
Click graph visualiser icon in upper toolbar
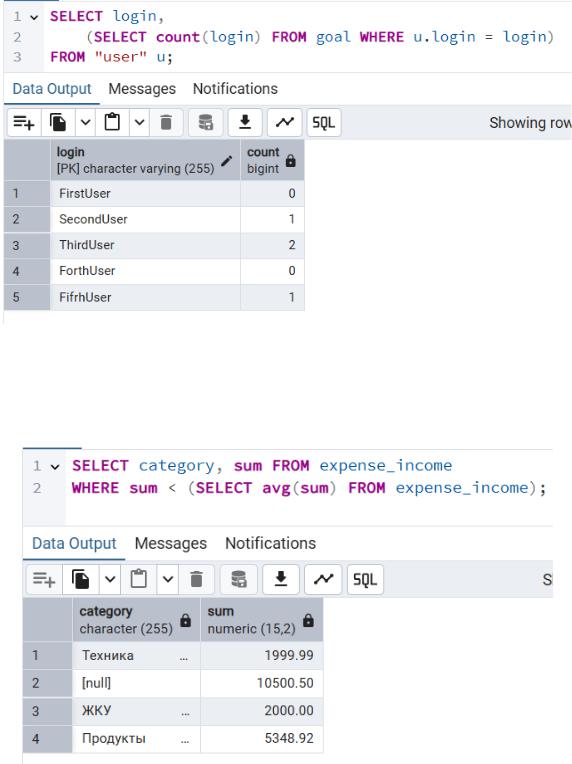[x=285, y=122]
